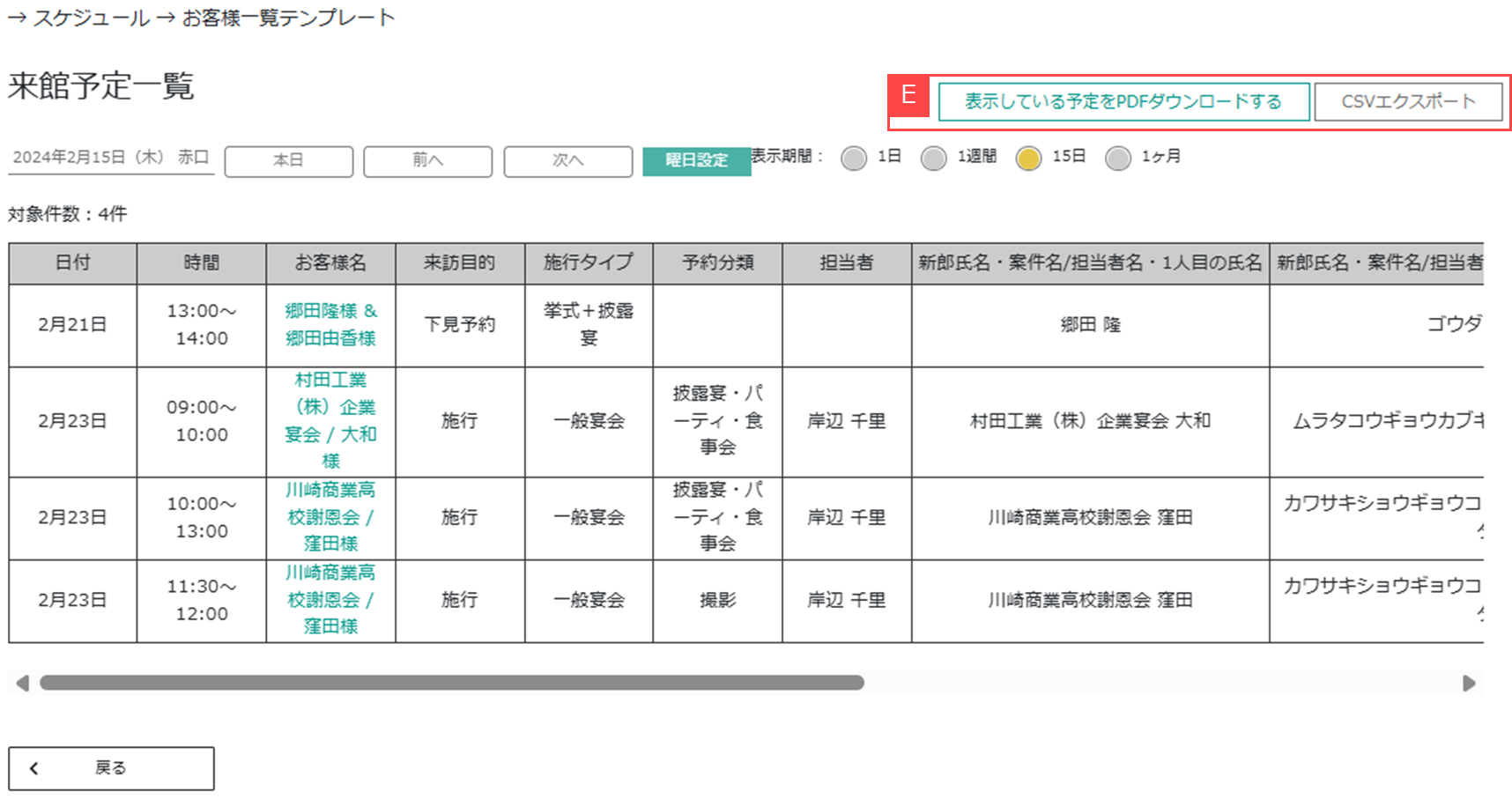
Task: Click the PDF download button
Action: click(x=1123, y=102)
